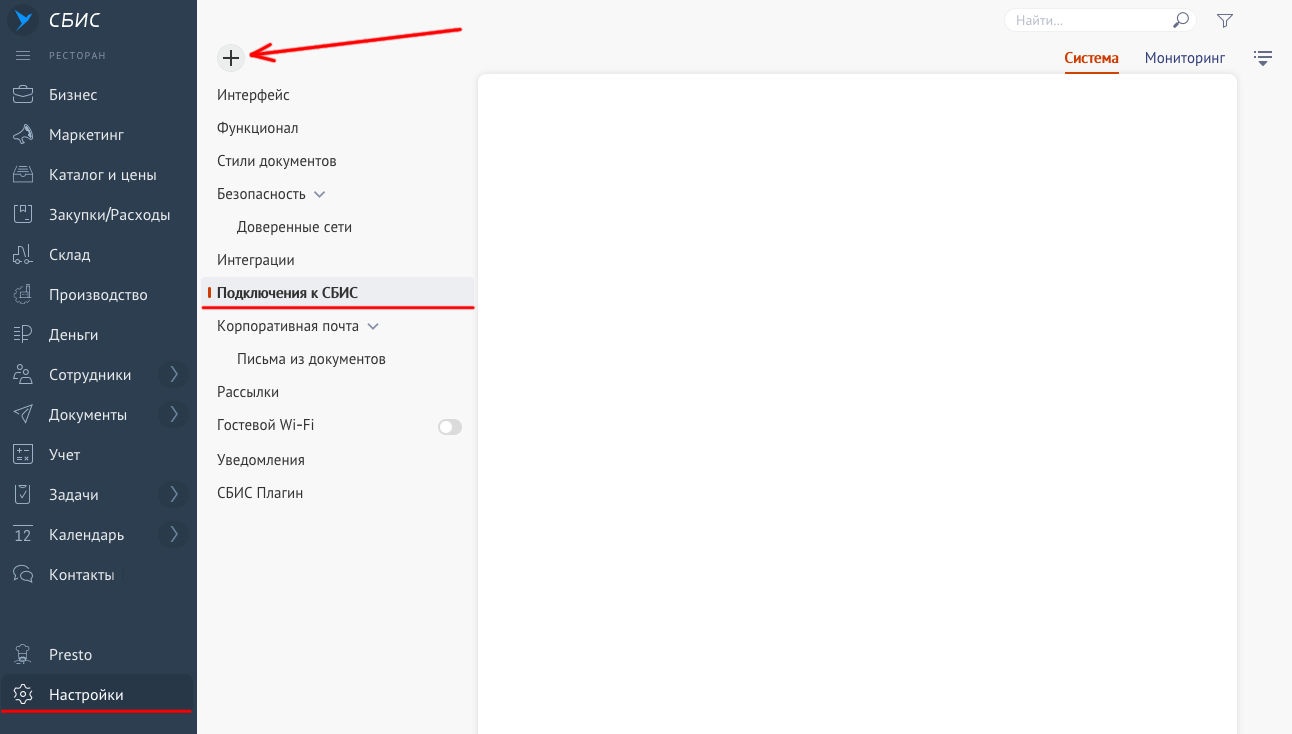Viewport: 1292px width, 734px height.
Task: Click the Закупки/Расходы icon
Action: point(23,215)
